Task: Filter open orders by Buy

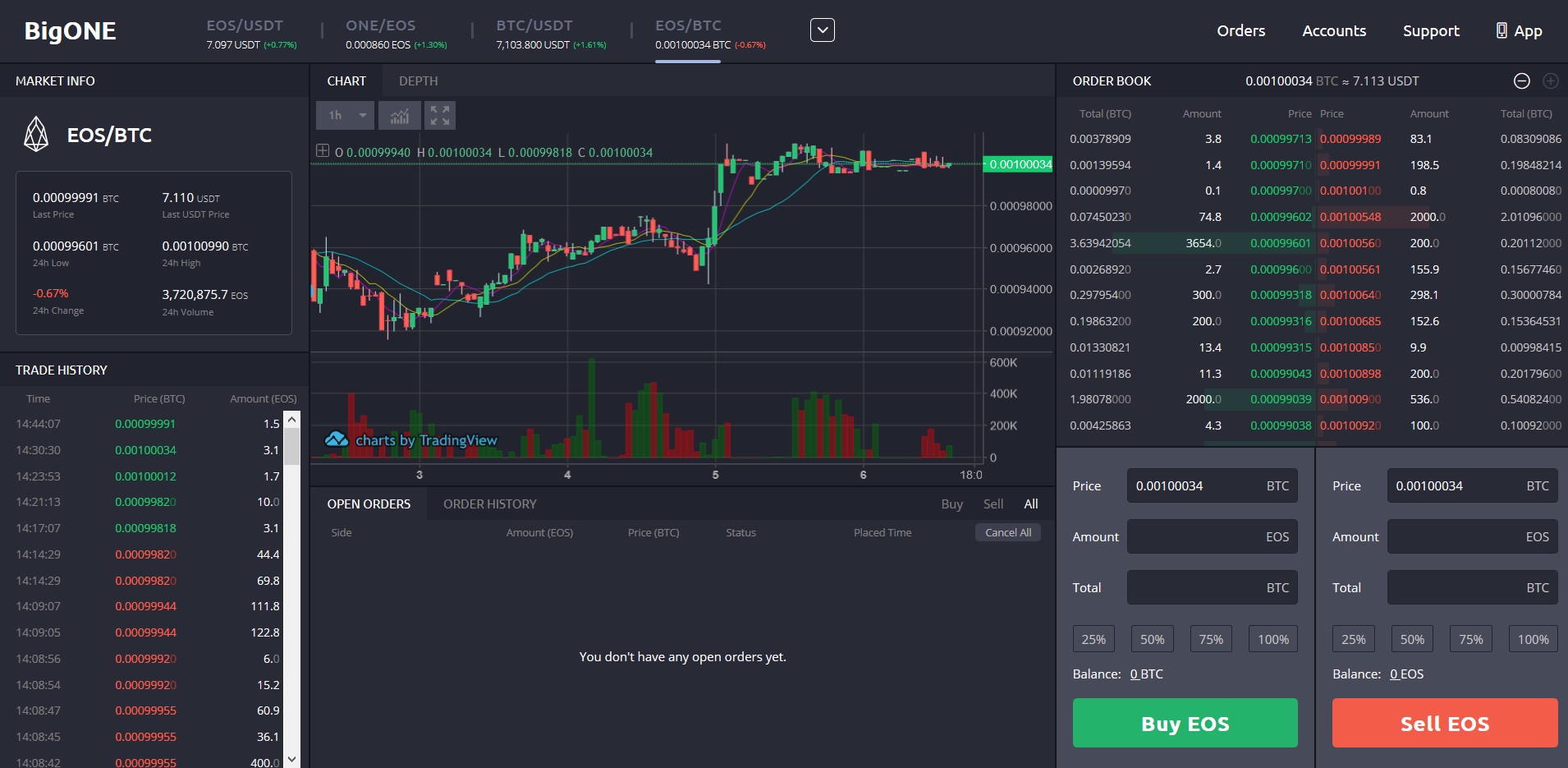Action: 951,504
